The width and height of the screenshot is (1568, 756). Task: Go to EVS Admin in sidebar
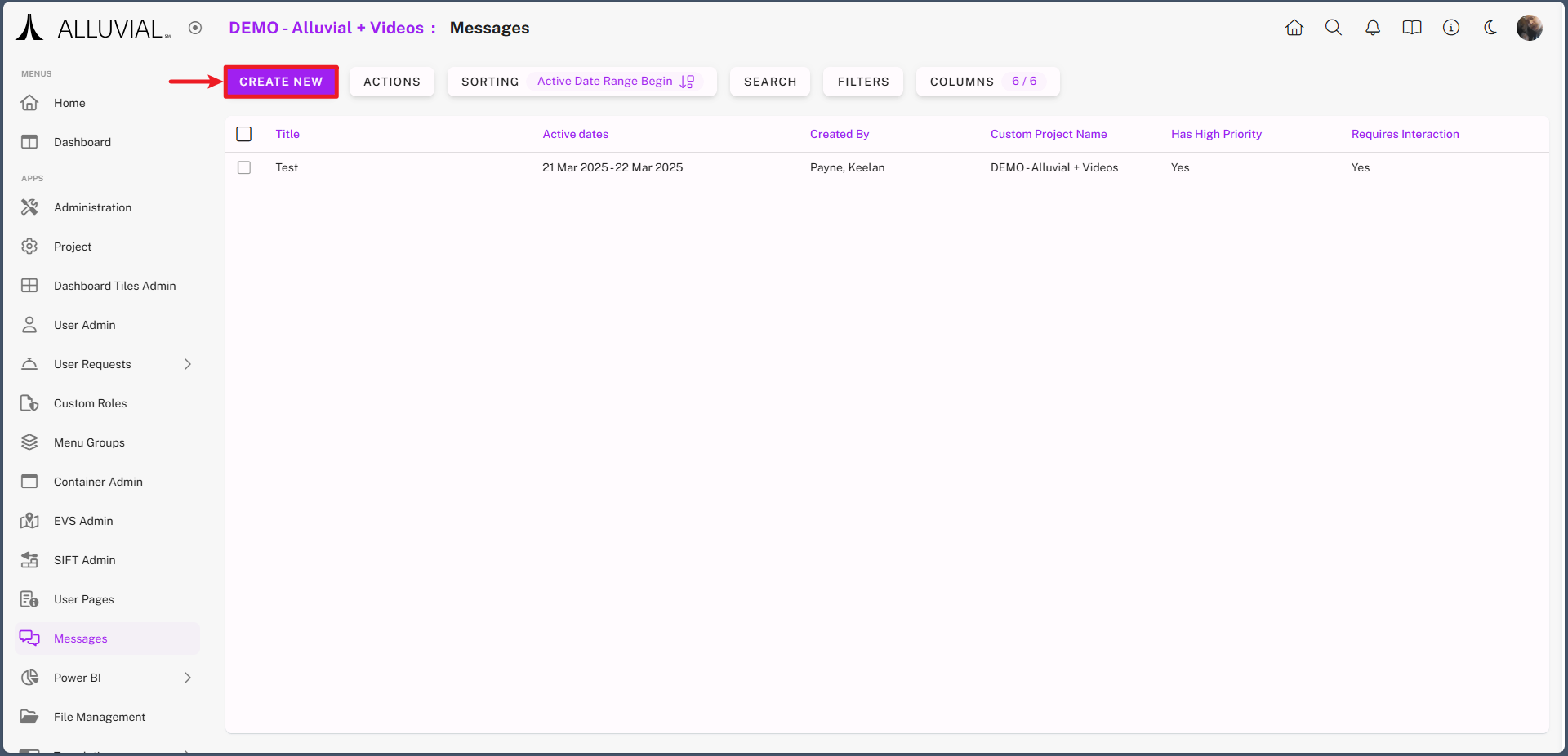click(x=83, y=521)
